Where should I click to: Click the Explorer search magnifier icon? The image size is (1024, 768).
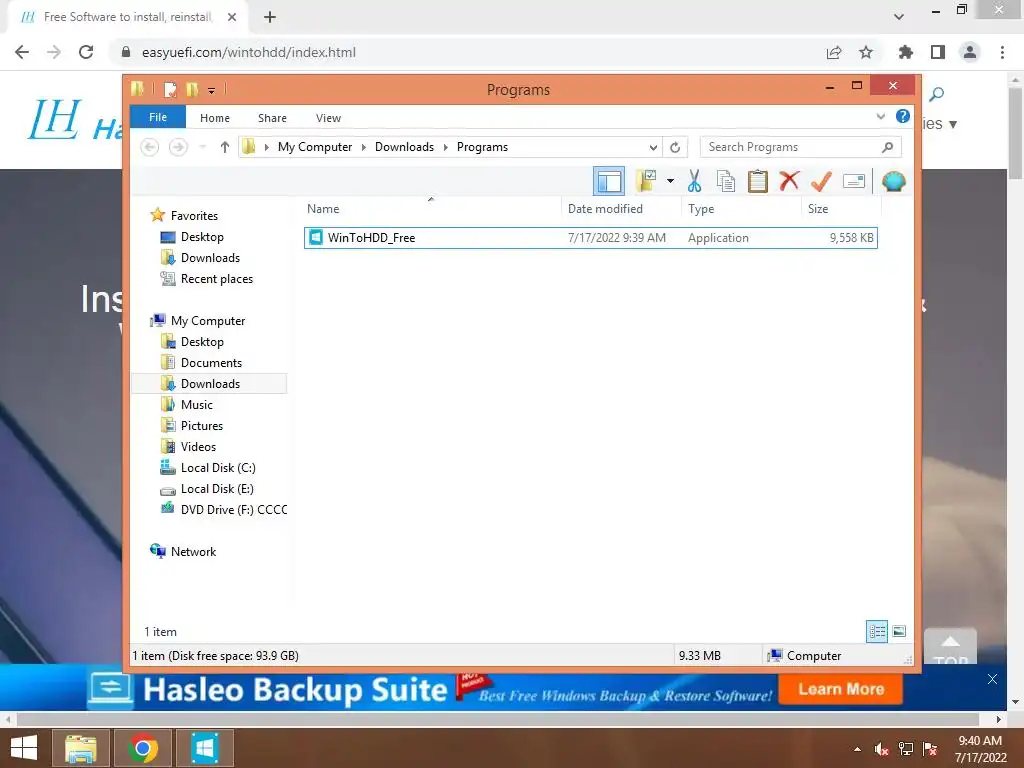point(888,147)
